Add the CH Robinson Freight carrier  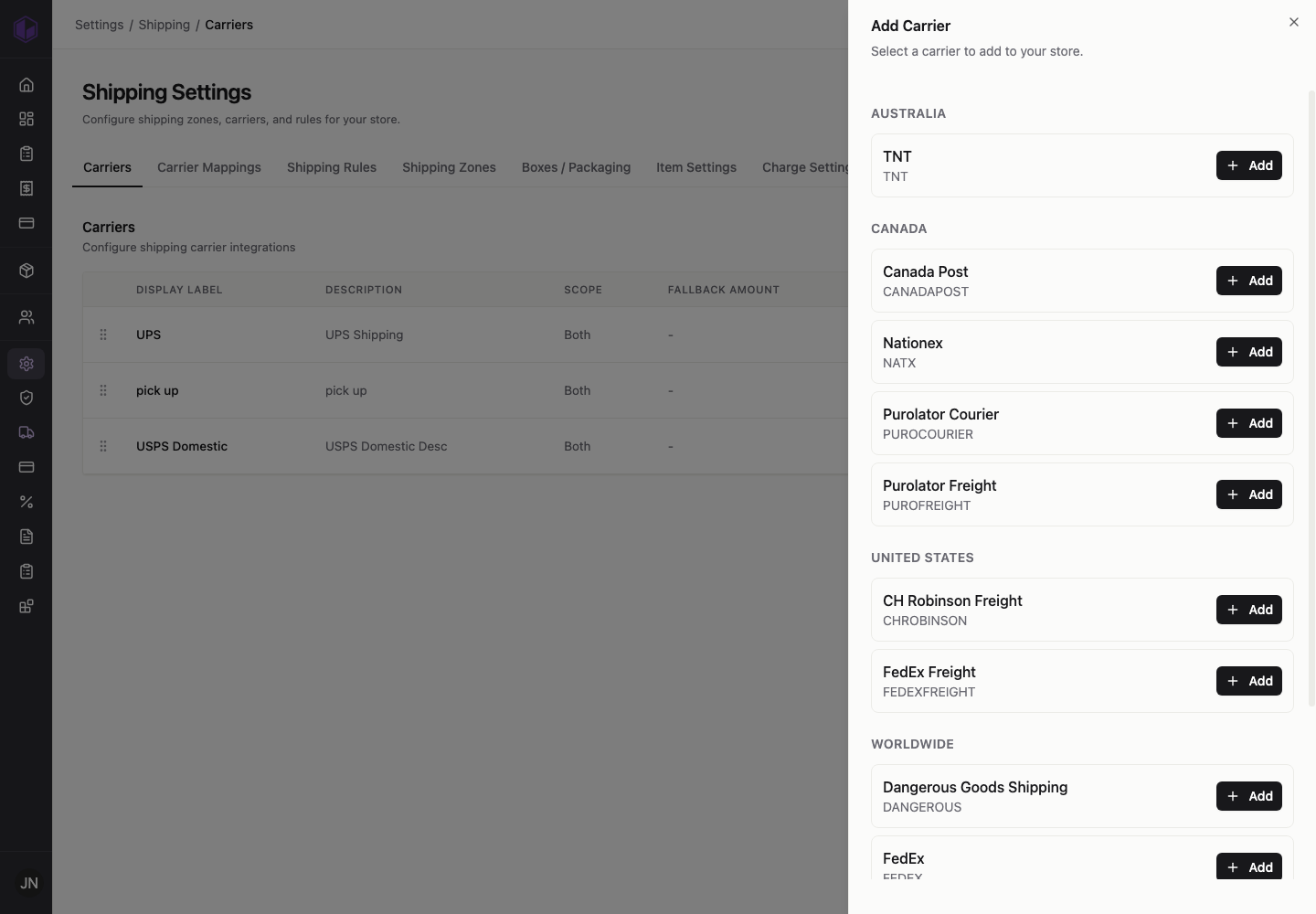click(1248, 610)
